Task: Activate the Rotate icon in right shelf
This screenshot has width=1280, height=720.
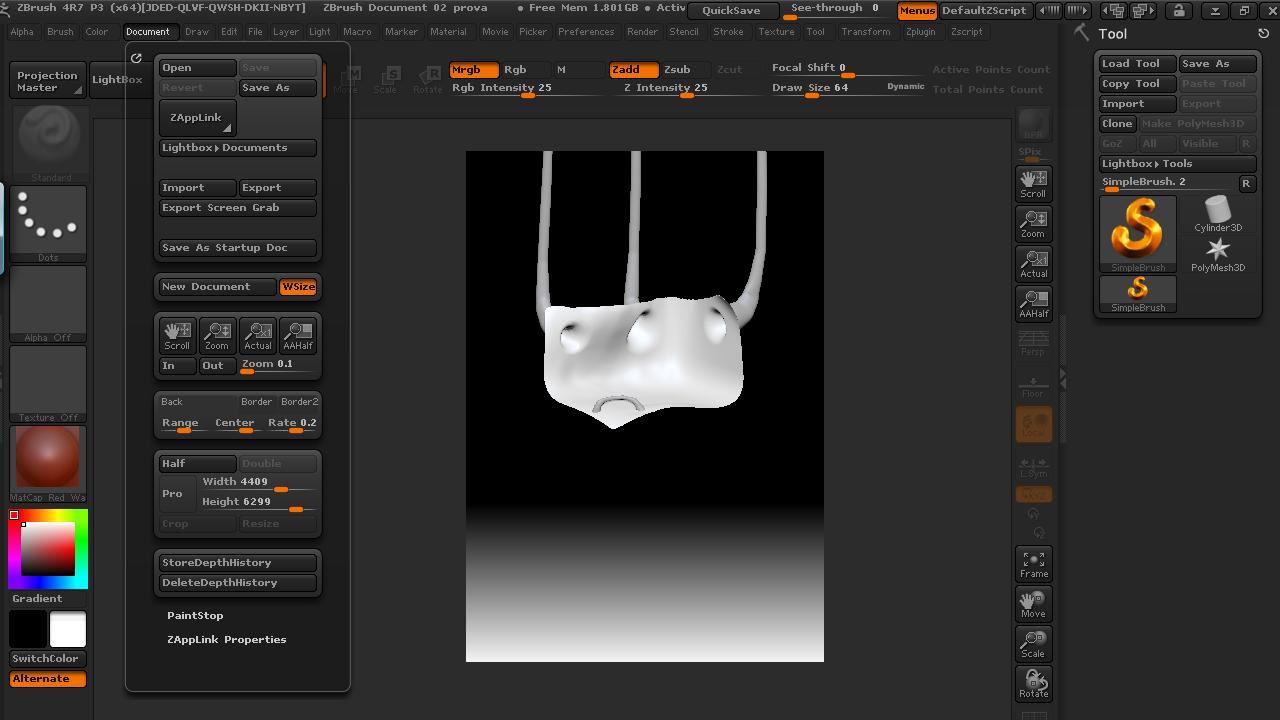Action: click(1033, 684)
